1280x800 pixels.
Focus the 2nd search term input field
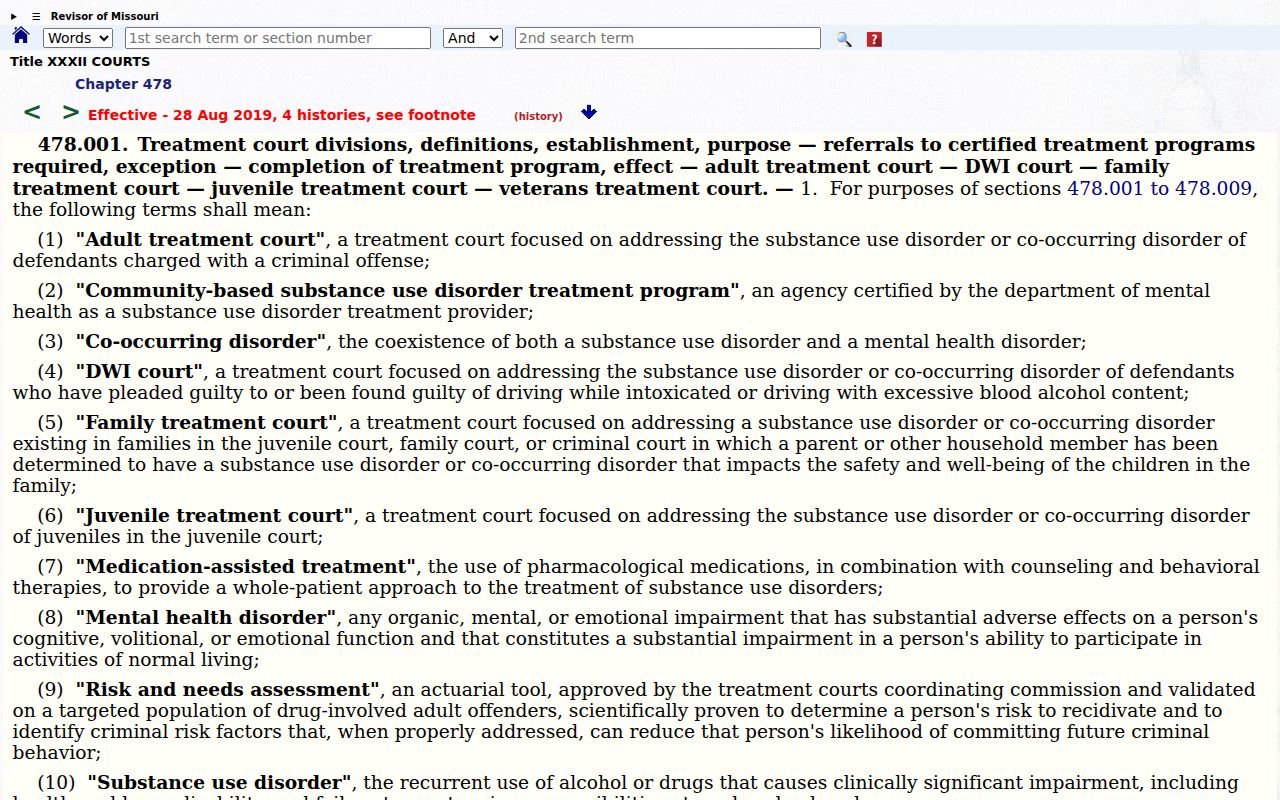[668, 38]
